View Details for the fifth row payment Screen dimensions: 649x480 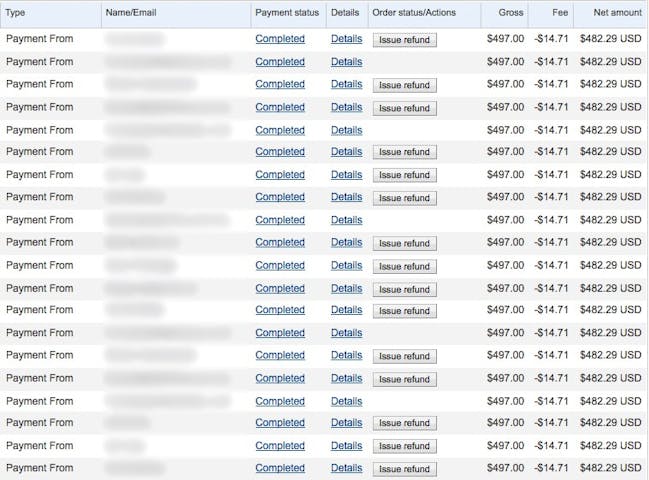tap(346, 130)
